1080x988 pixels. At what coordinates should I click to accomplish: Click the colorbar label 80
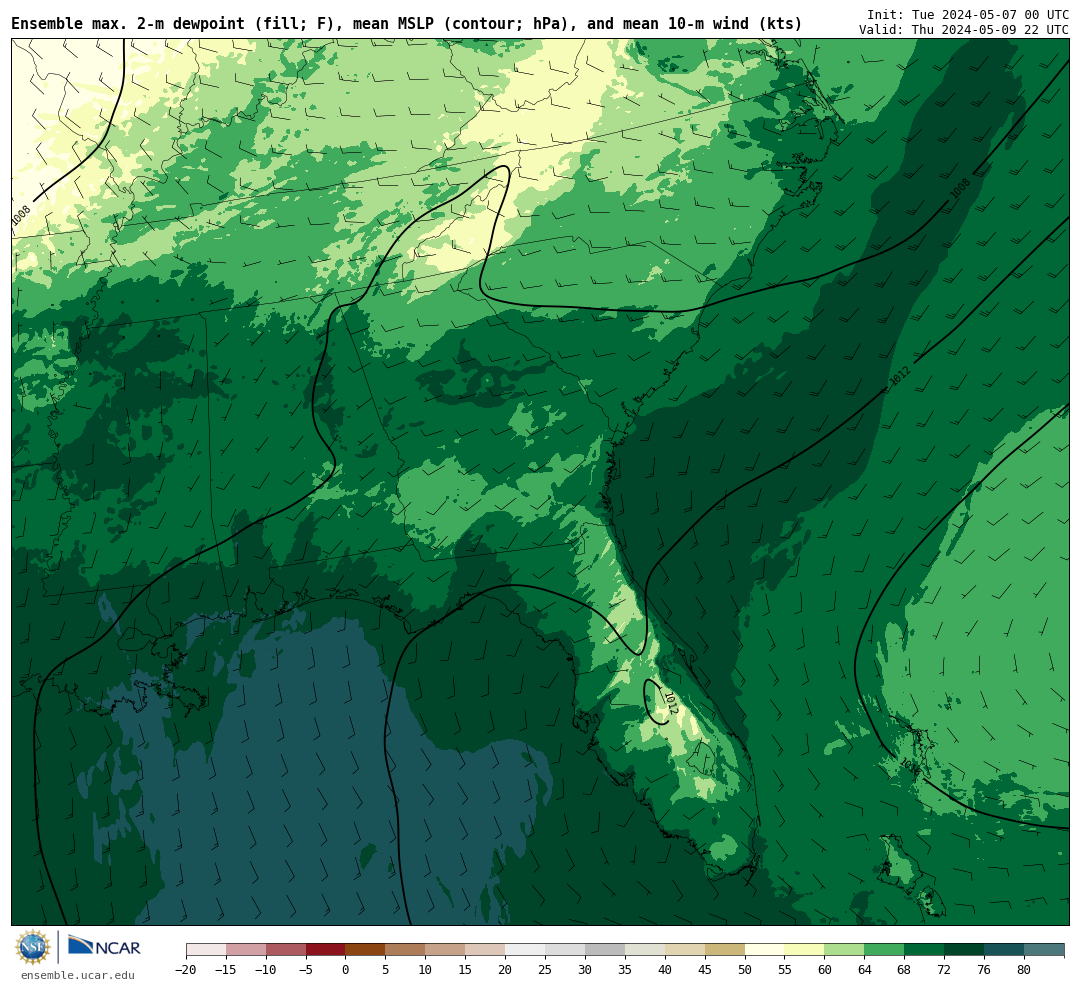tap(1024, 970)
